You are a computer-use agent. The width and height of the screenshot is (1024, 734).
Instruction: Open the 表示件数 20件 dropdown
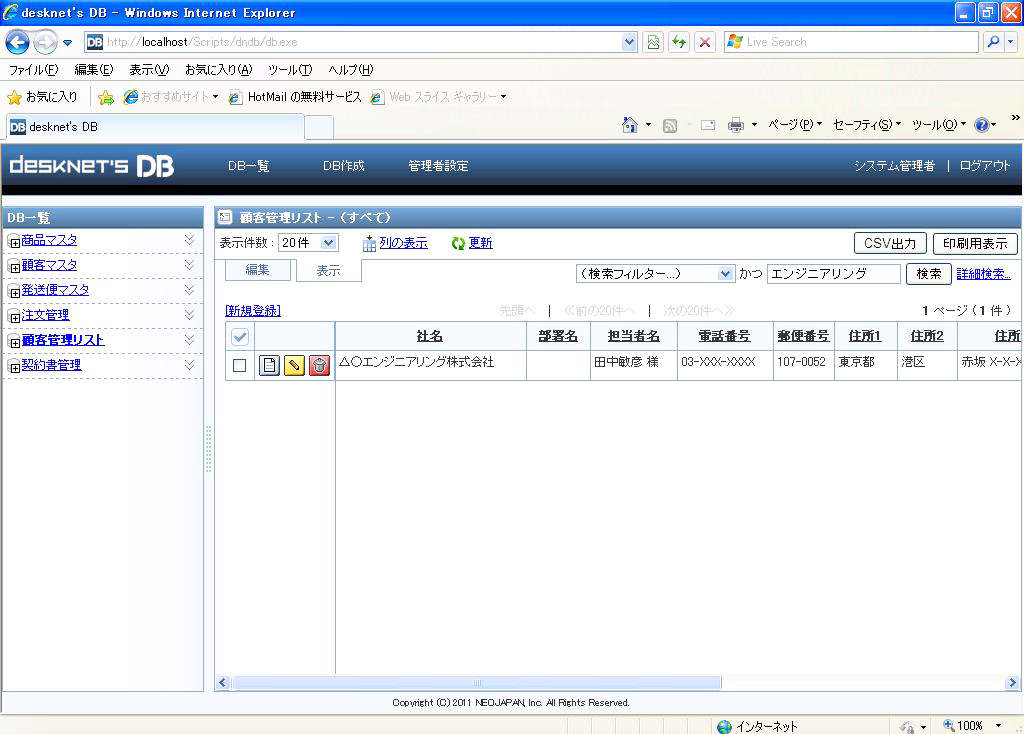coord(309,243)
